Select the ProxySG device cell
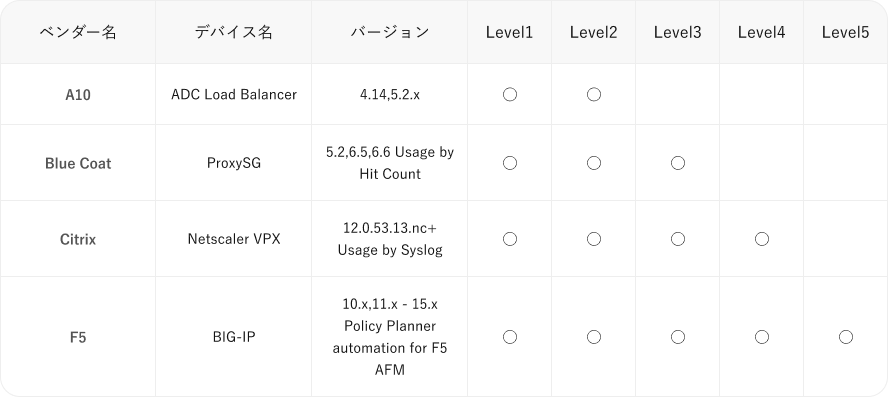This screenshot has width=888, height=397. pyautogui.click(x=234, y=163)
